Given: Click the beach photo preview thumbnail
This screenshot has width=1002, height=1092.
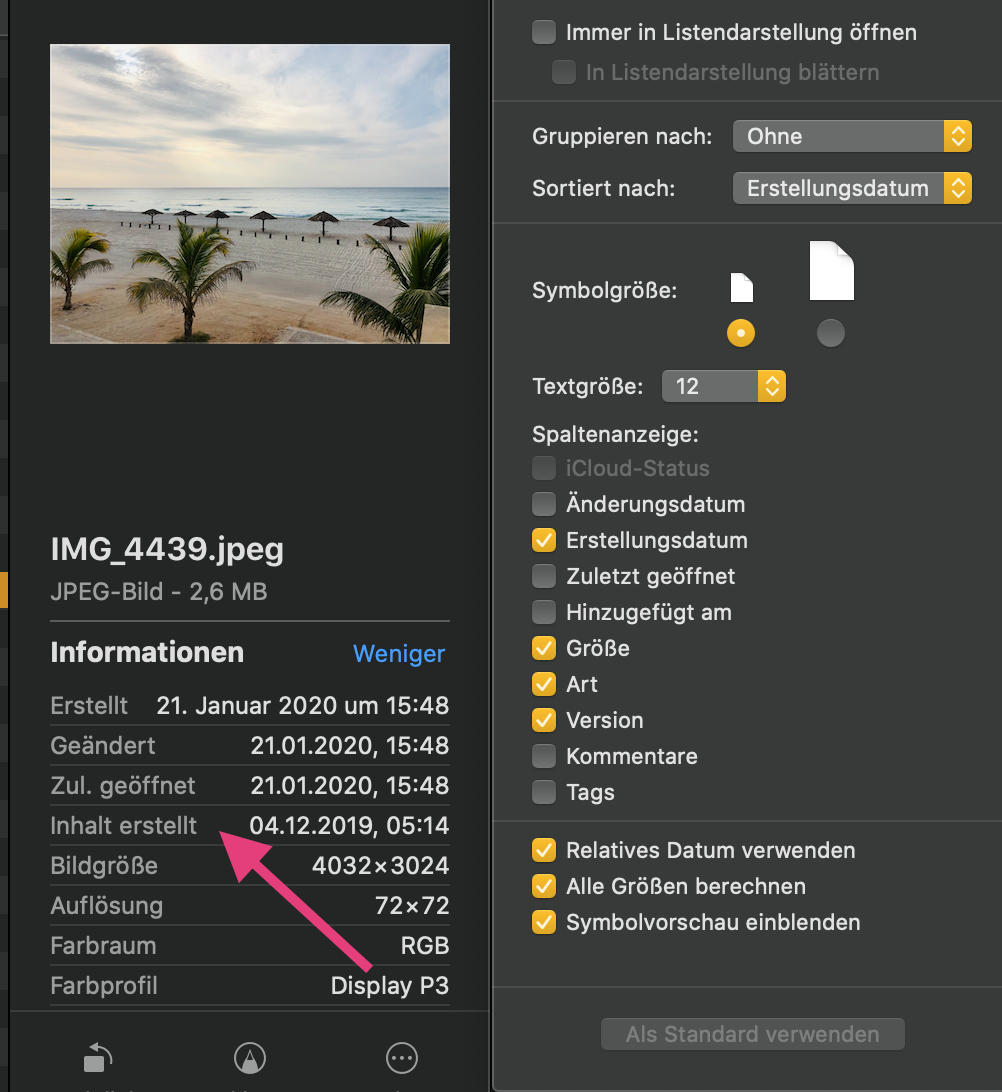Looking at the screenshot, I should coord(250,194).
